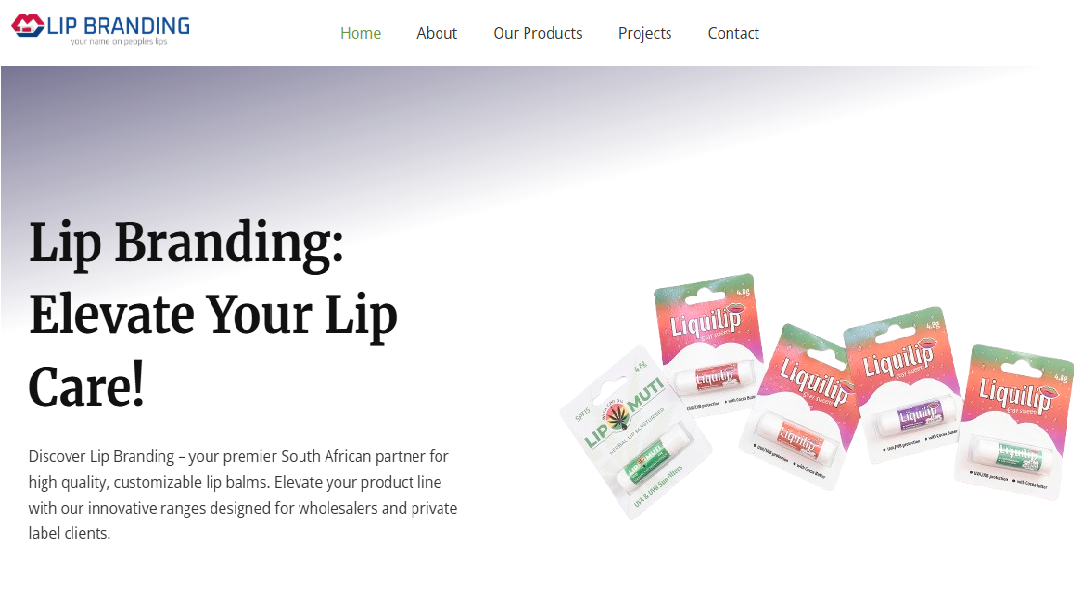Go to the About page
Viewport: 1086px width, 590px height.
[x=436, y=33]
